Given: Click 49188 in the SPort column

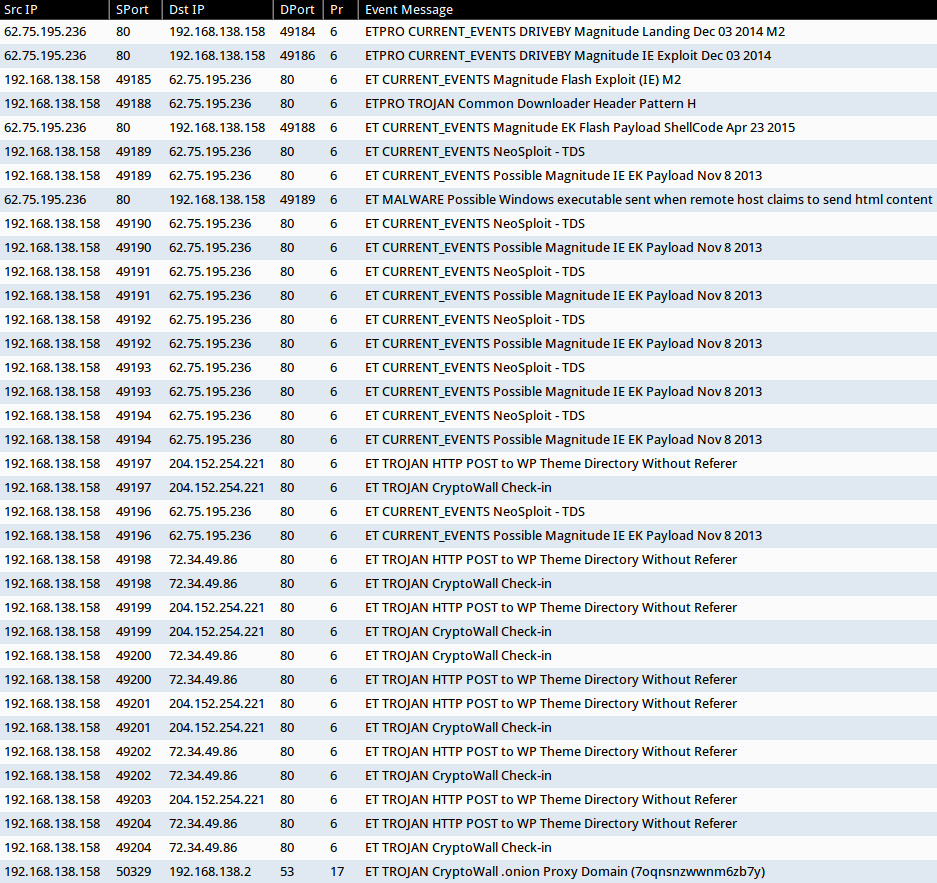Looking at the screenshot, I should pos(133,103).
